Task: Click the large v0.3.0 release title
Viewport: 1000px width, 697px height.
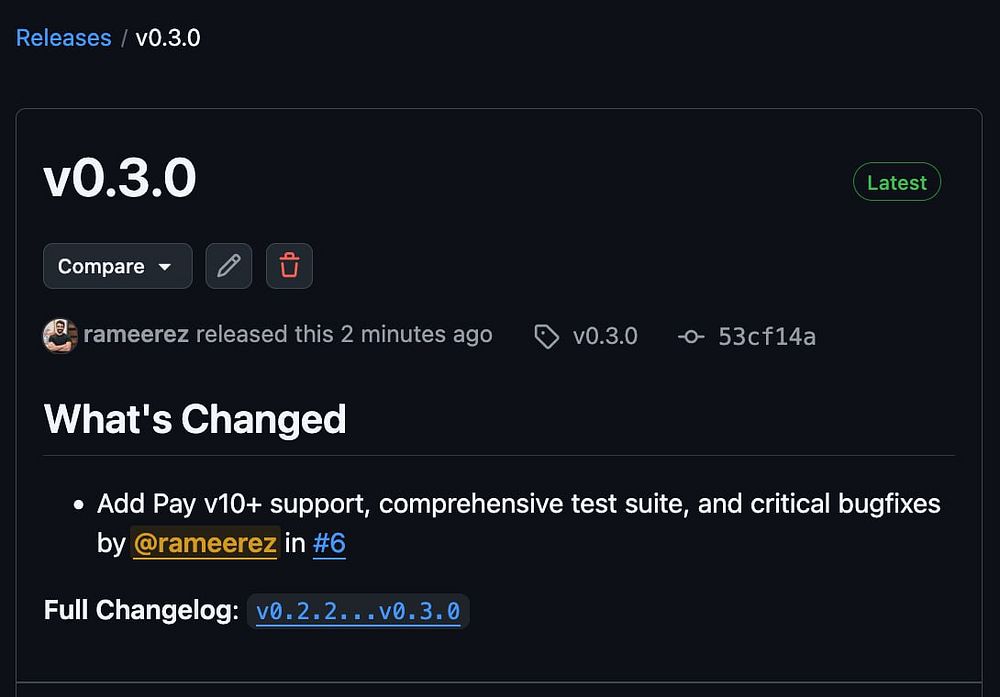Action: (120, 180)
